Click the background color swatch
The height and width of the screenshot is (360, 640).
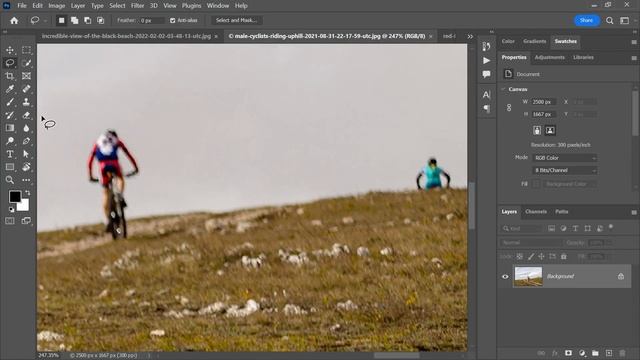(24, 206)
